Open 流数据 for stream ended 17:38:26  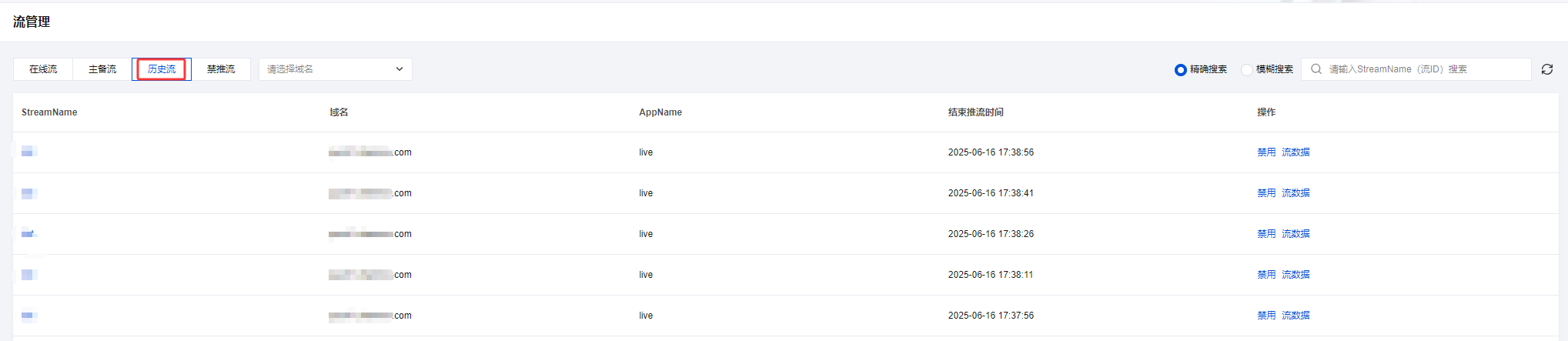click(1296, 234)
